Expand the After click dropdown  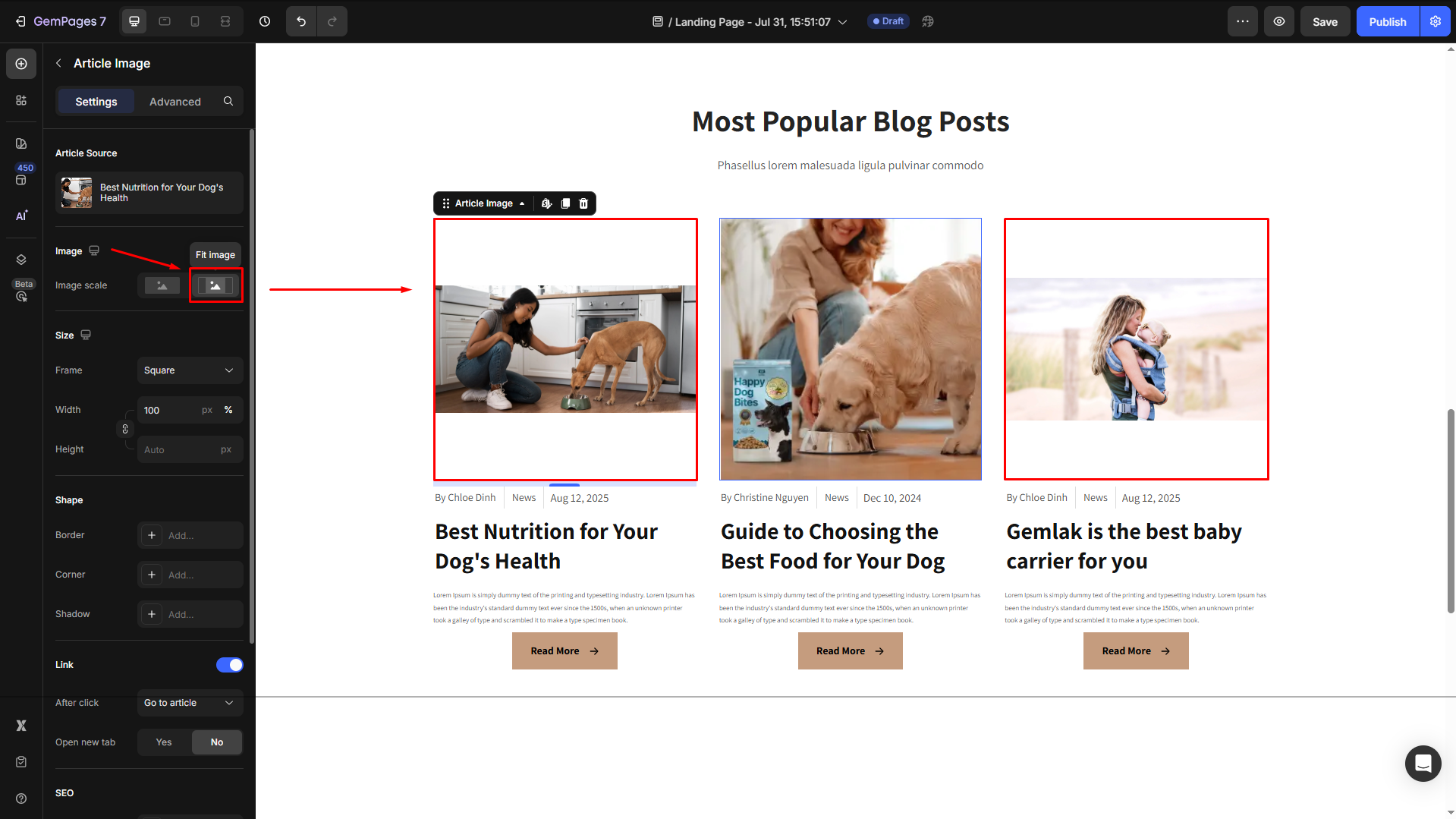190,703
